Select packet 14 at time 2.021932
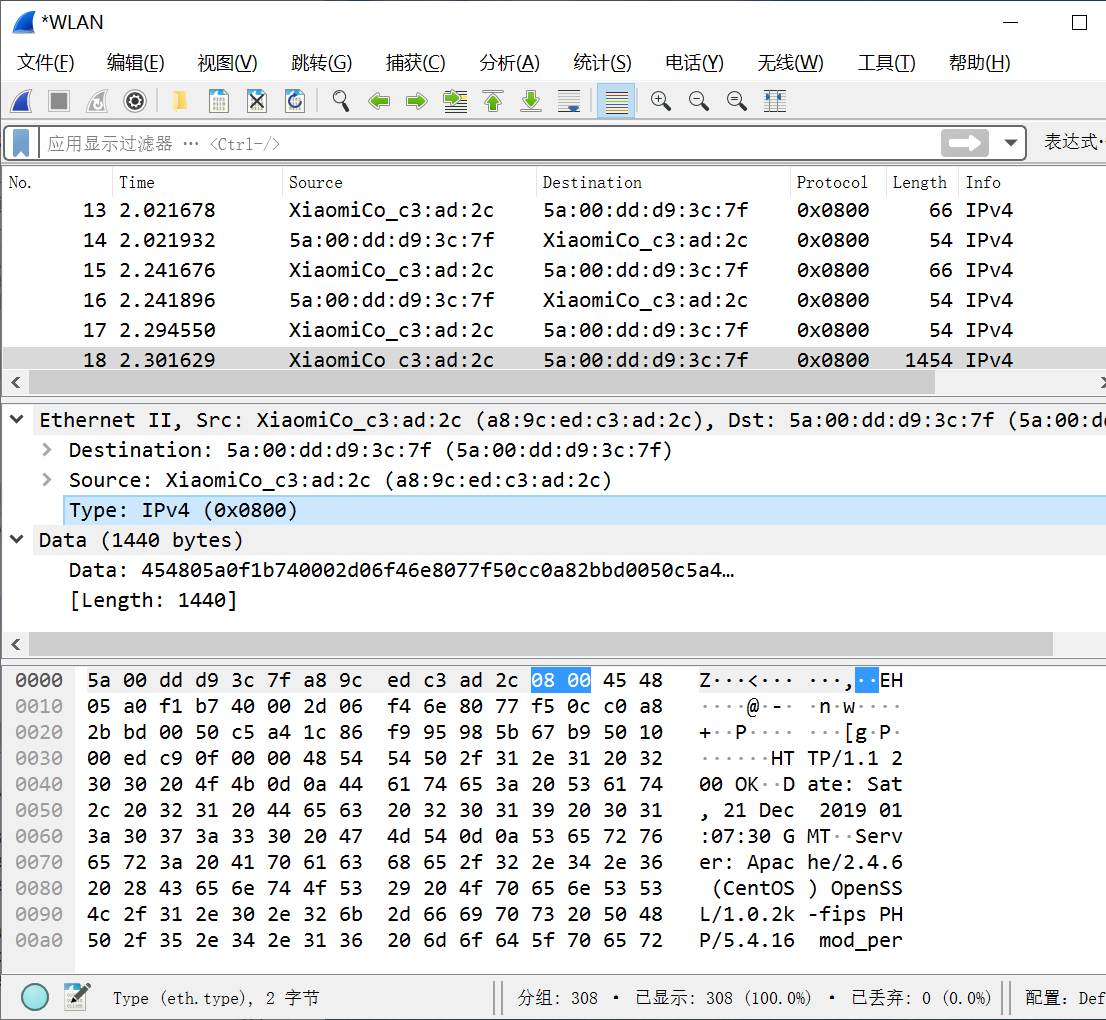 (553, 241)
